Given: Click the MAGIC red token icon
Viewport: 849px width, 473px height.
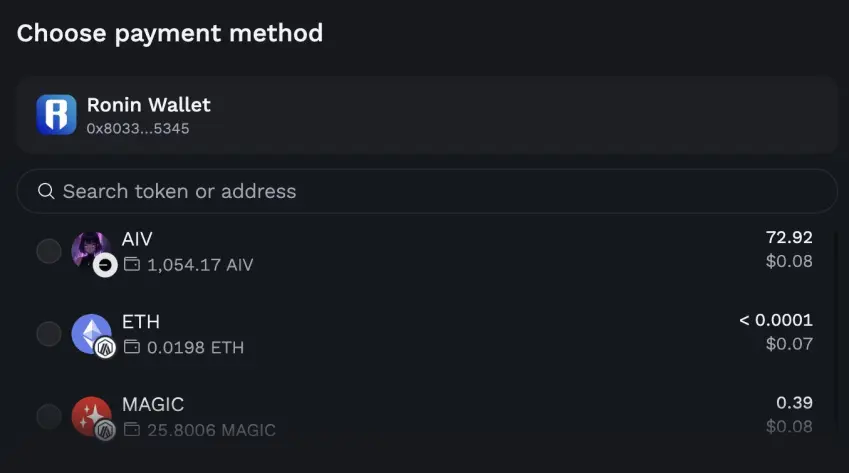Looking at the screenshot, I should coord(91,416).
